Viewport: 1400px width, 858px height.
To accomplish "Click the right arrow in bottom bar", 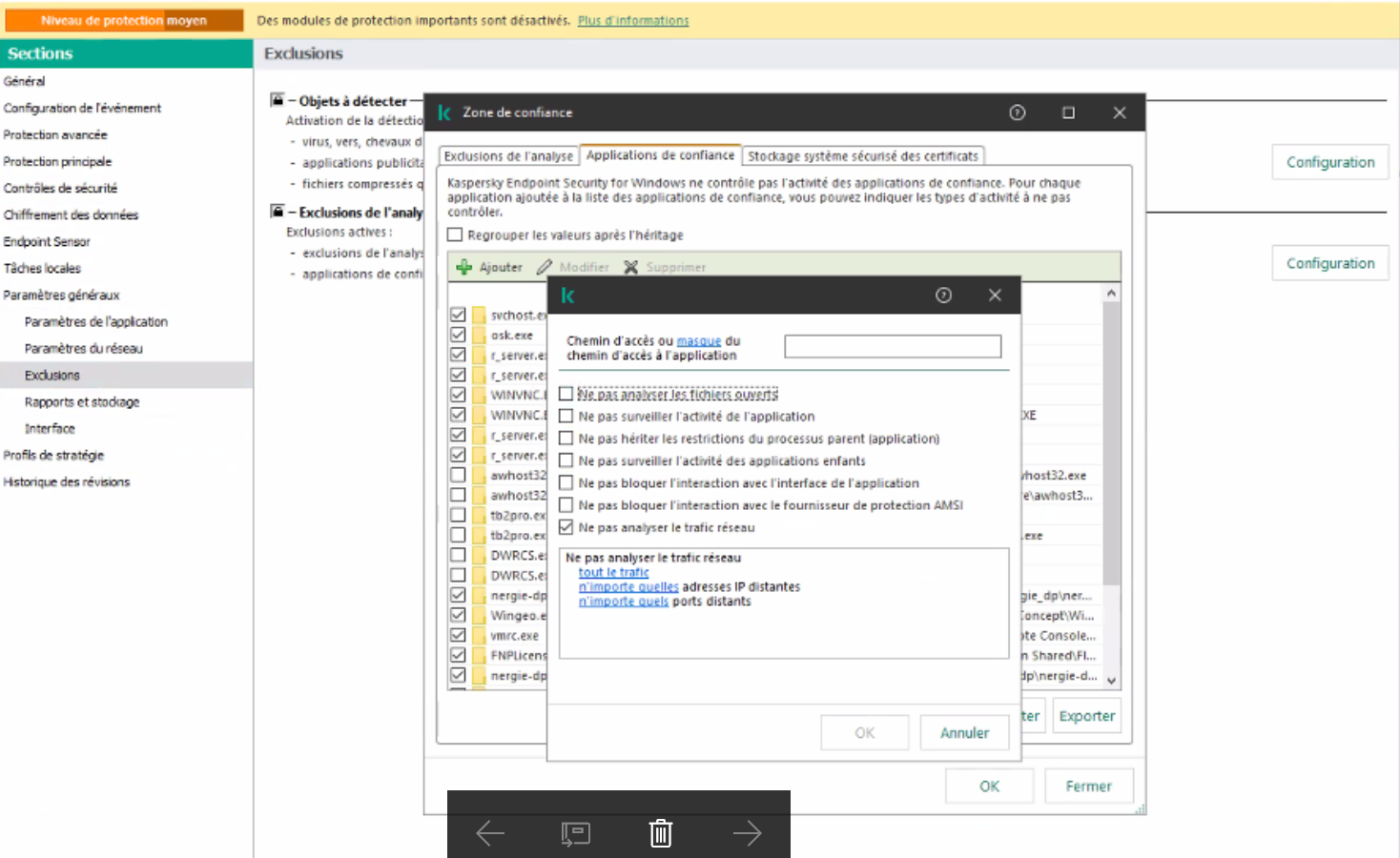I will point(747,833).
